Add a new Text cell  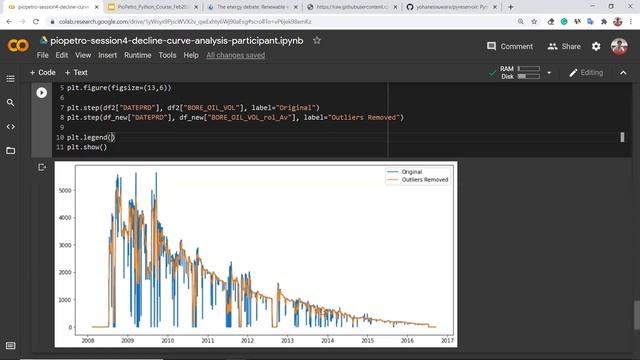(x=76, y=72)
